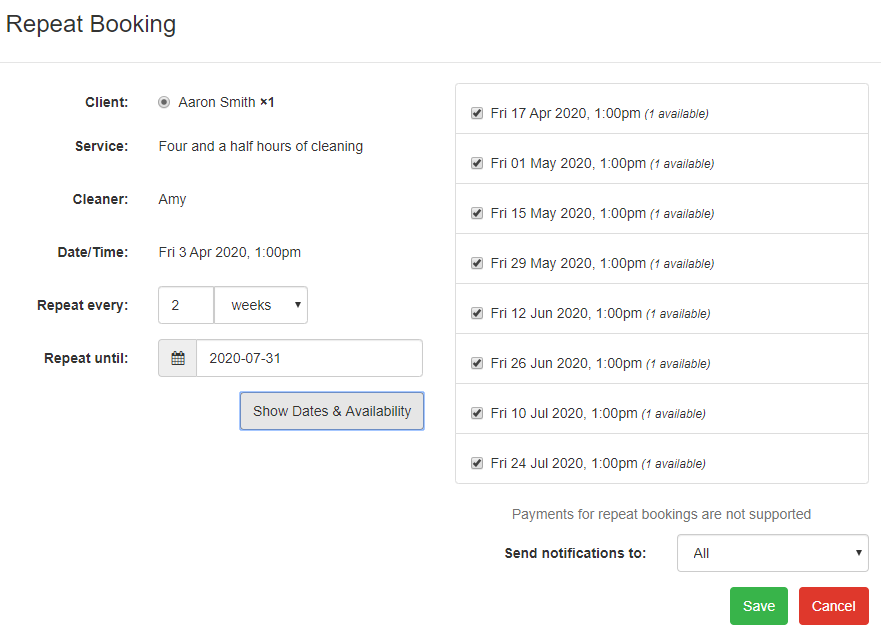Expand the Send notifications to dropdown

point(773,553)
